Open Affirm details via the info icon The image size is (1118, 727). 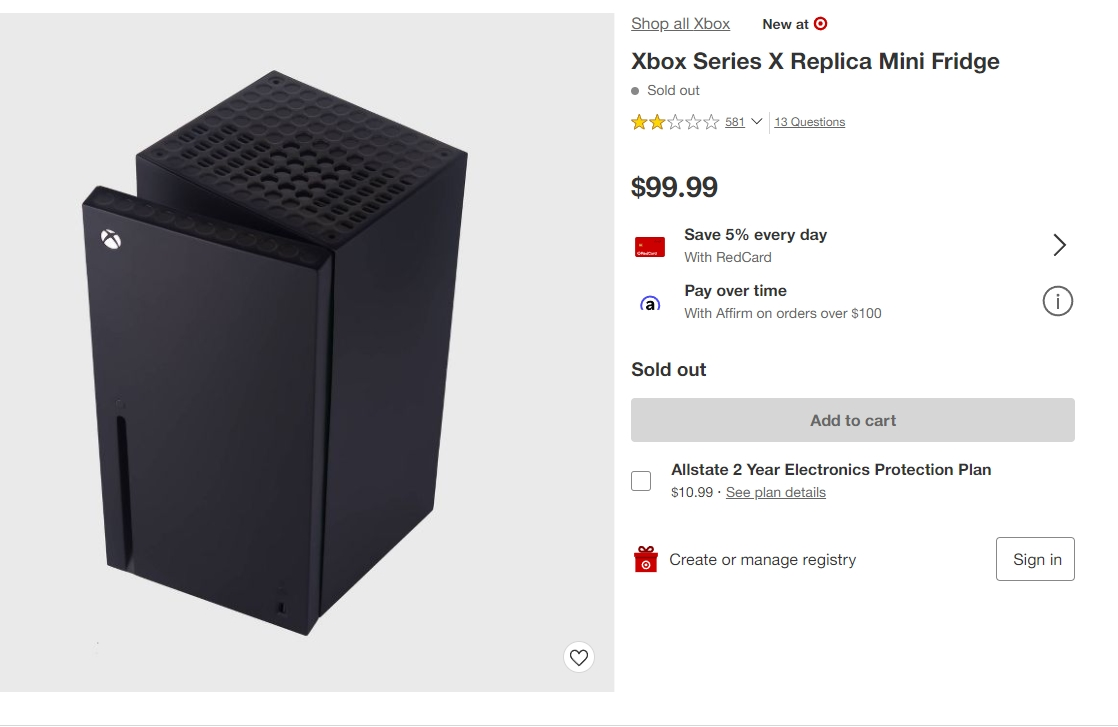pos(1057,301)
